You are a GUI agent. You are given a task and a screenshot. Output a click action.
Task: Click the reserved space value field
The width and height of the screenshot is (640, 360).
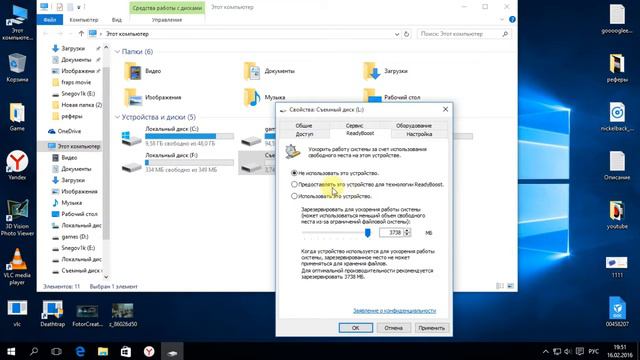coord(391,233)
